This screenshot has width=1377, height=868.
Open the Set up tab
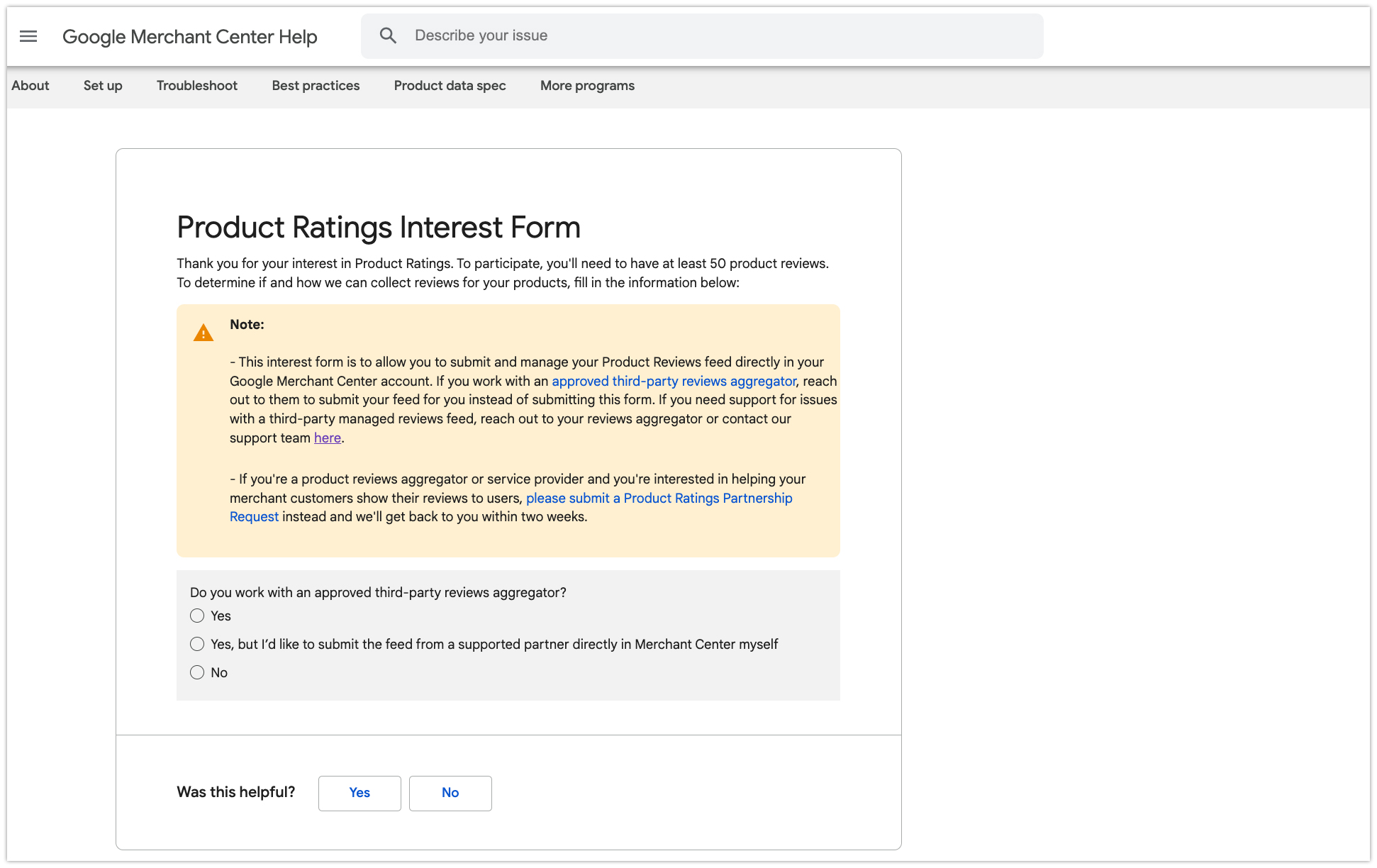[103, 86]
